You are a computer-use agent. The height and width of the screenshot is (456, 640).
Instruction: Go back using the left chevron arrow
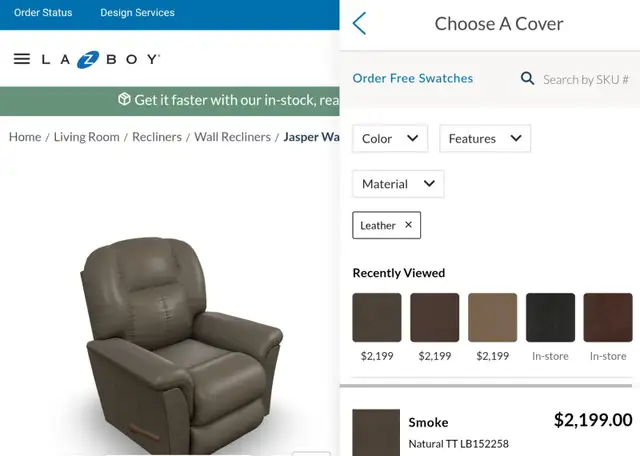click(360, 23)
